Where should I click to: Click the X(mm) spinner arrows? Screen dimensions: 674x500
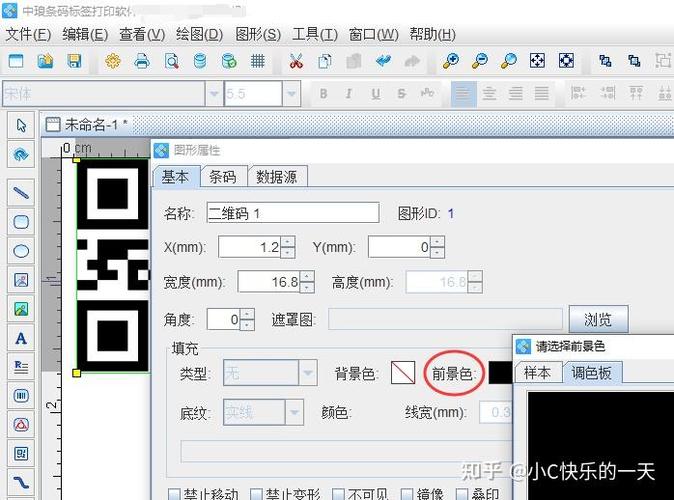(288, 247)
